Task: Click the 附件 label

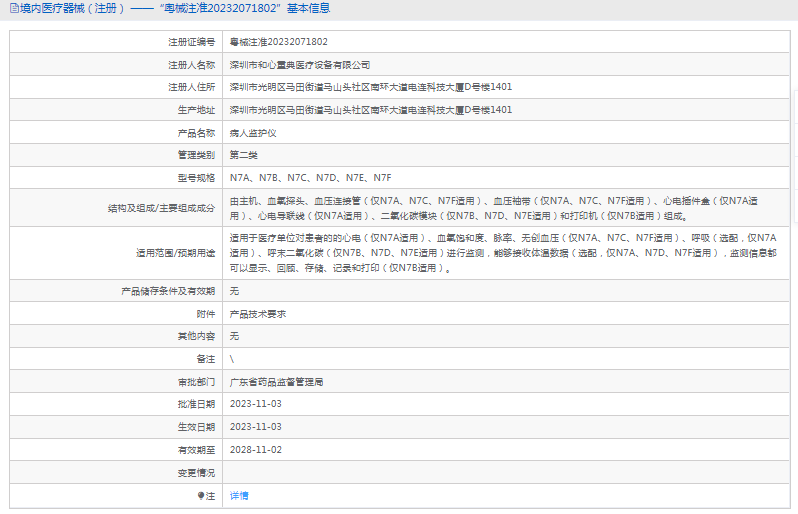Action: (x=206, y=315)
